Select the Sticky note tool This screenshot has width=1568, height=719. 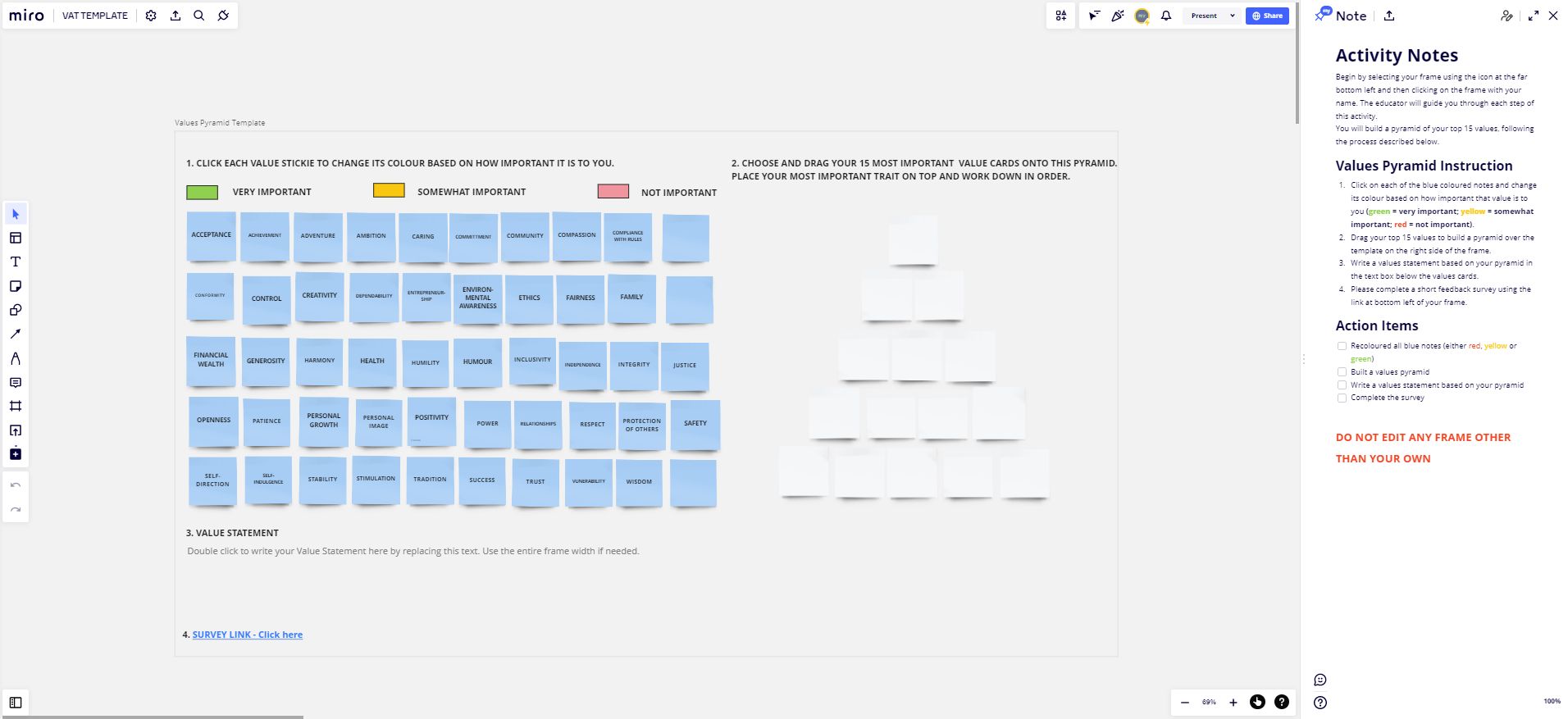click(16, 286)
